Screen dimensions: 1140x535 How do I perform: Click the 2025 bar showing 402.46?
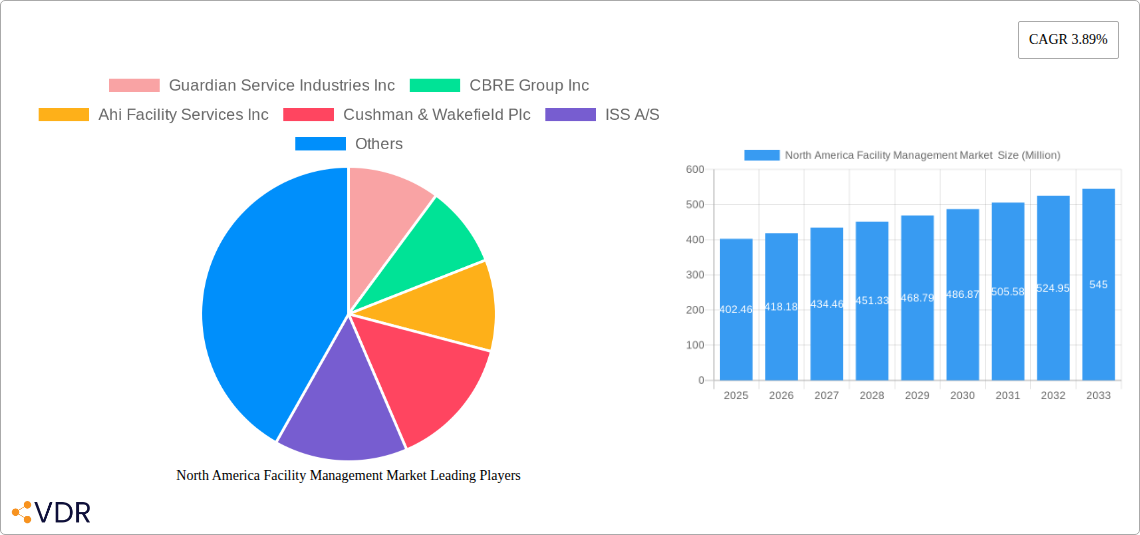click(736, 310)
